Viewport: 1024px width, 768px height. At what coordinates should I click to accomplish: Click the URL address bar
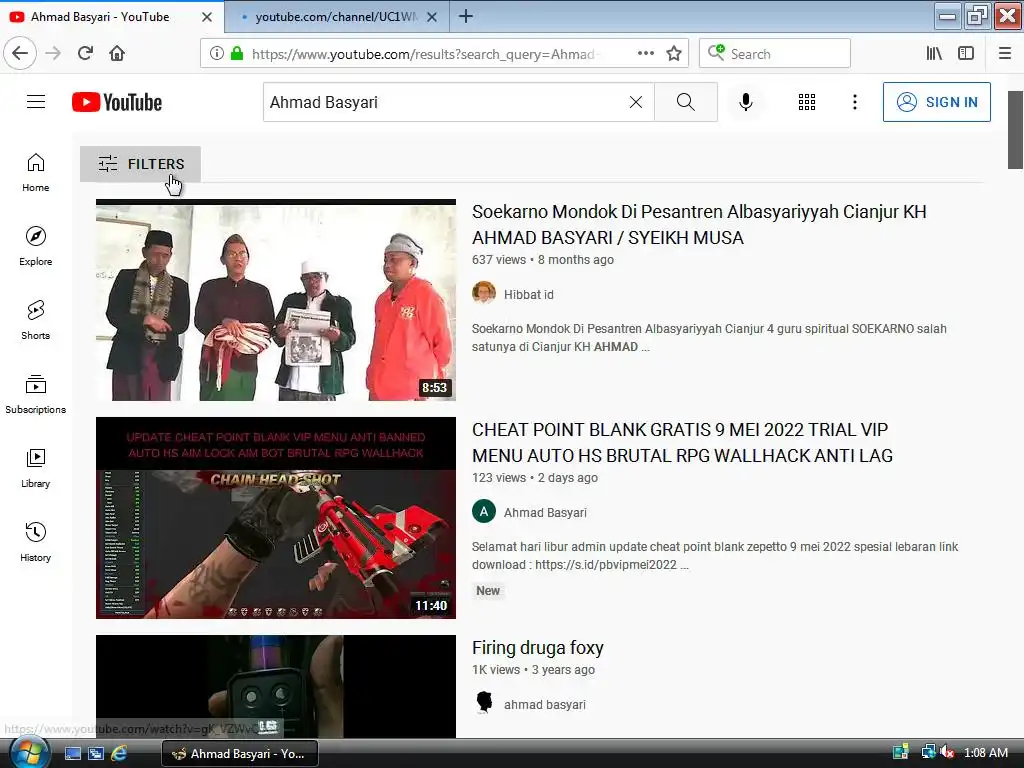pyautogui.click(x=444, y=54)
